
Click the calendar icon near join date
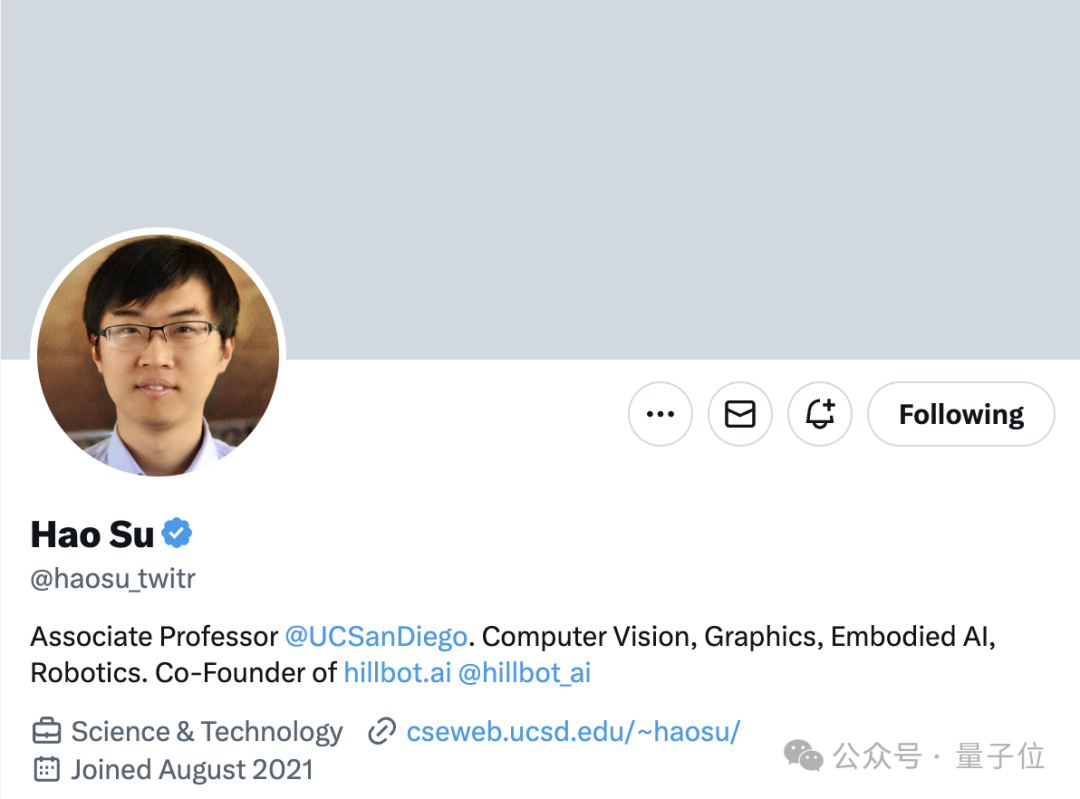coord(46,769)
